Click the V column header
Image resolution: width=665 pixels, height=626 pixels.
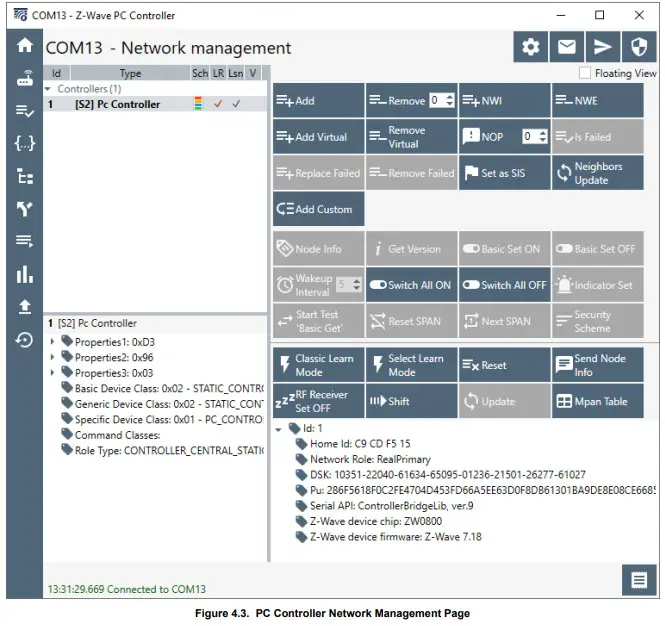(253, 73)
